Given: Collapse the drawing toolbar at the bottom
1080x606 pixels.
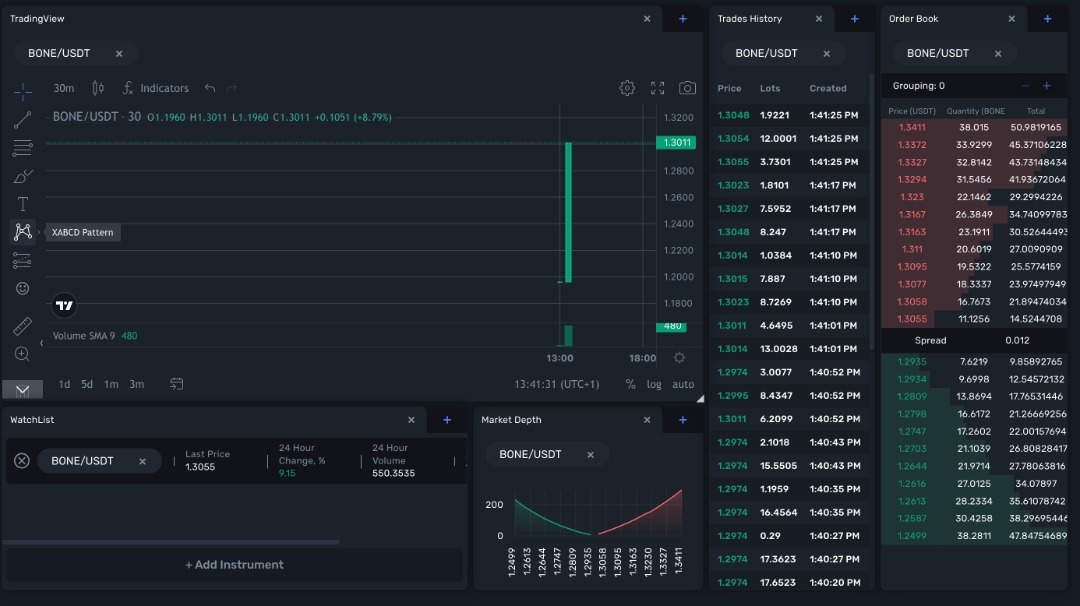Looking at the screenshot, I should [22, 390].
